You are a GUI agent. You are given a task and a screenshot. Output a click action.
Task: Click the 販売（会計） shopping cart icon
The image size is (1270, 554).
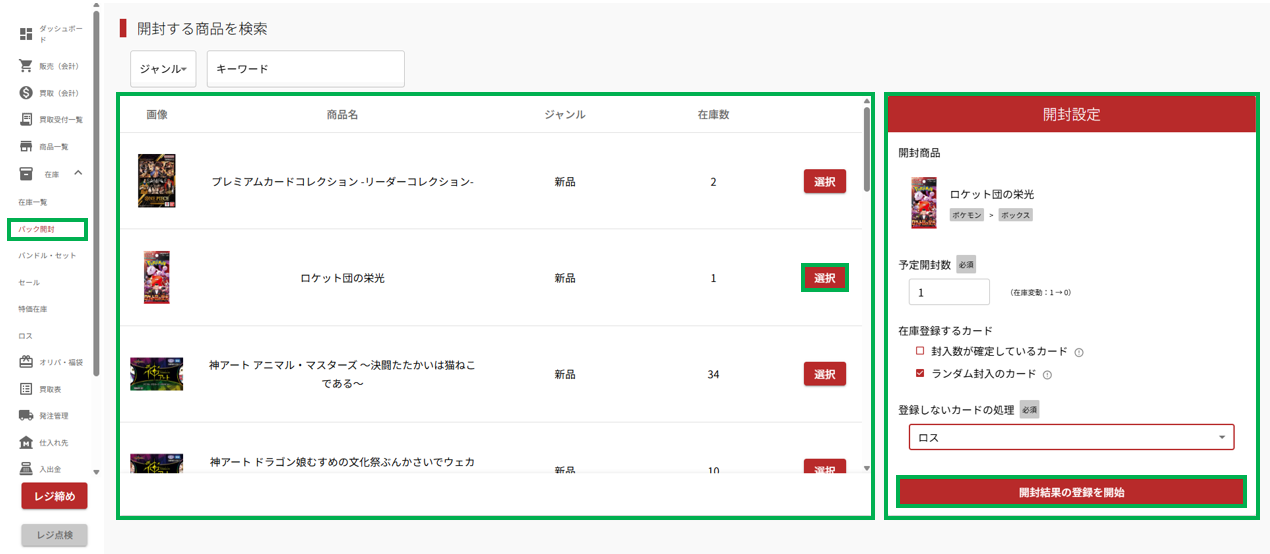[x=26, y=66]
